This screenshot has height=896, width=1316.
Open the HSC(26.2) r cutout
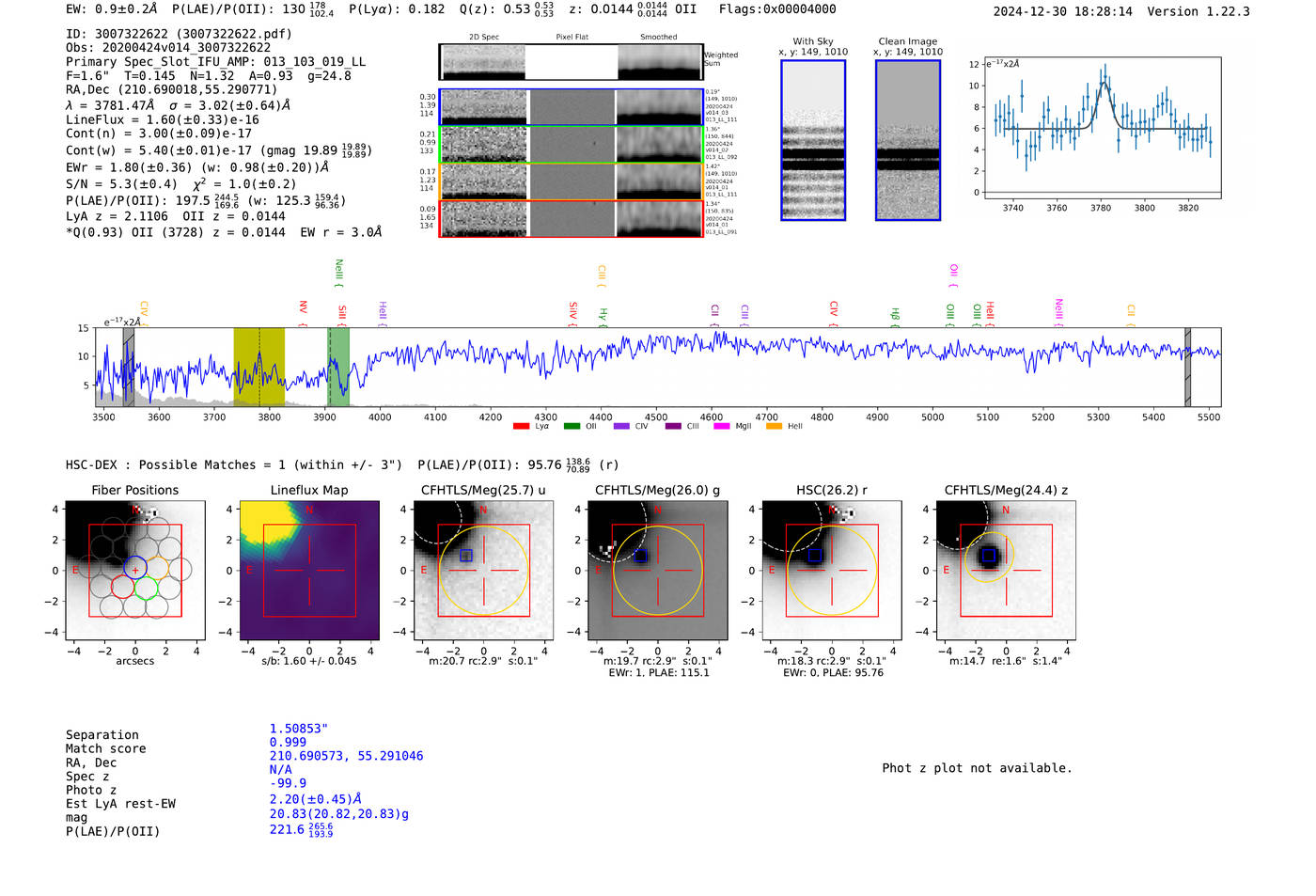pos(832,571)
